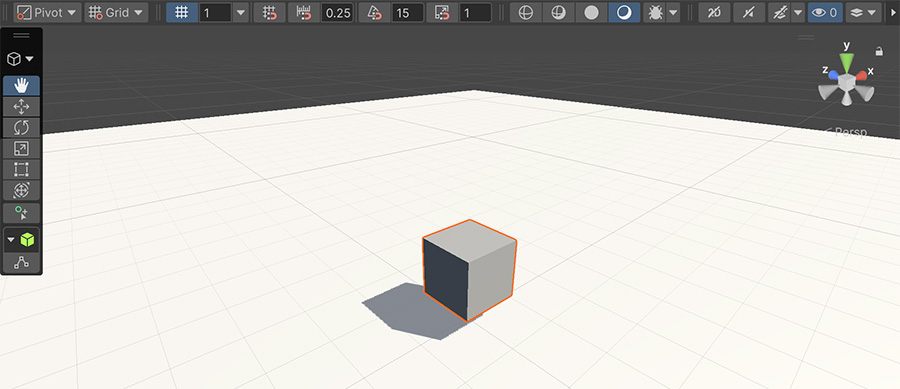Image resolution: width=900 pixels, height=389 pixels.
Task: Select the Rotate tool
Action: pyautogui.click(x=21, y=127)
